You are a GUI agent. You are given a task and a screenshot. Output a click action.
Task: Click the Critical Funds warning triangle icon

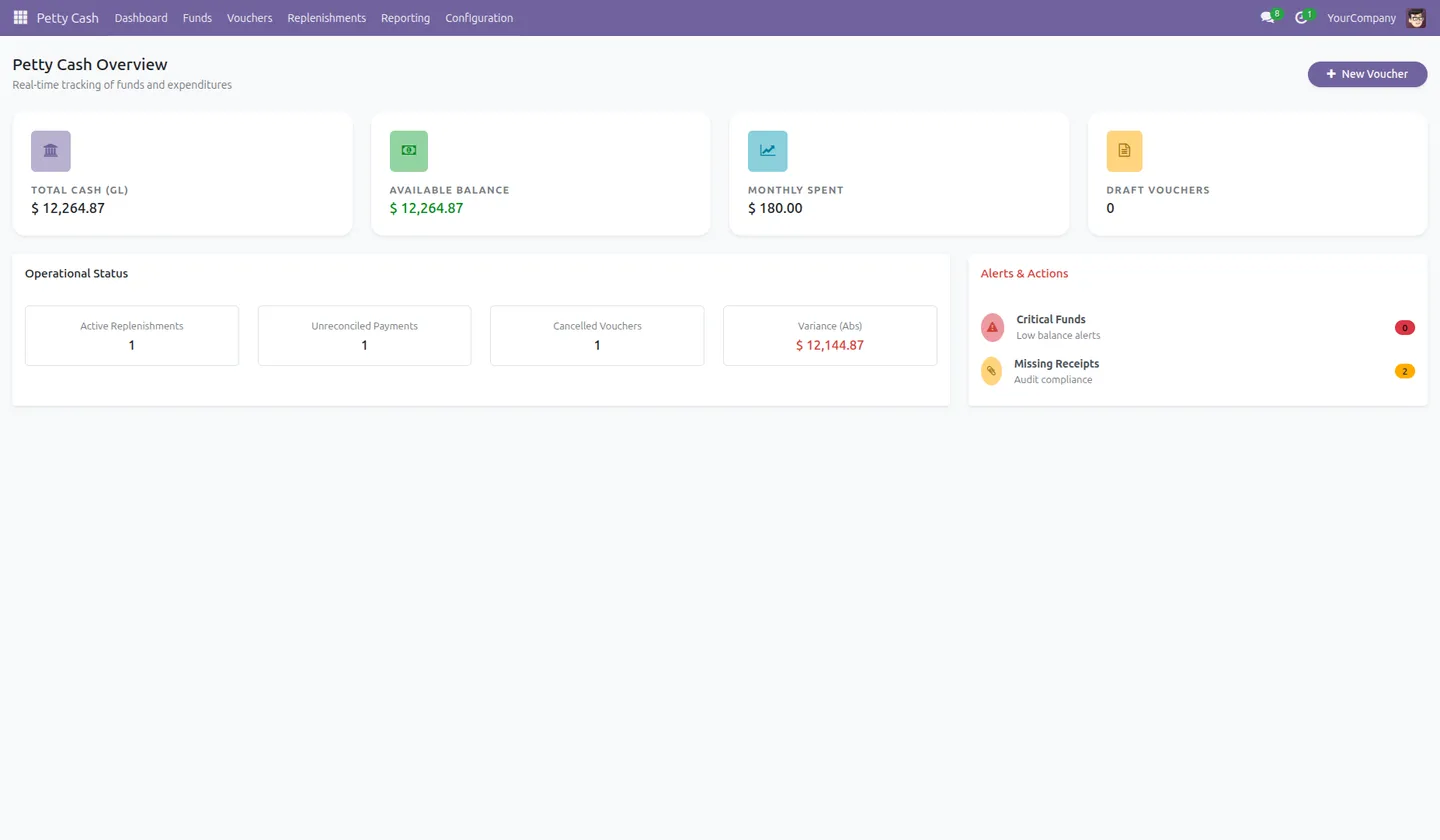coord(992,327)
